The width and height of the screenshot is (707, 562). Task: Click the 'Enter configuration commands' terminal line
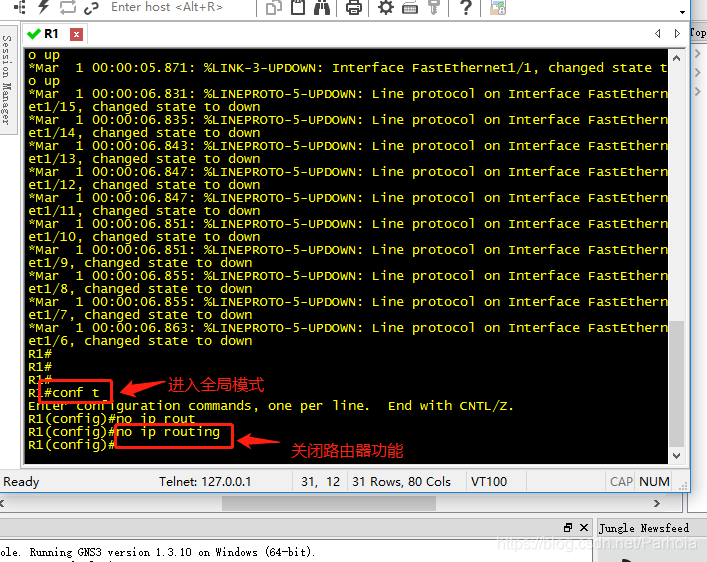[x=271, y=406]
